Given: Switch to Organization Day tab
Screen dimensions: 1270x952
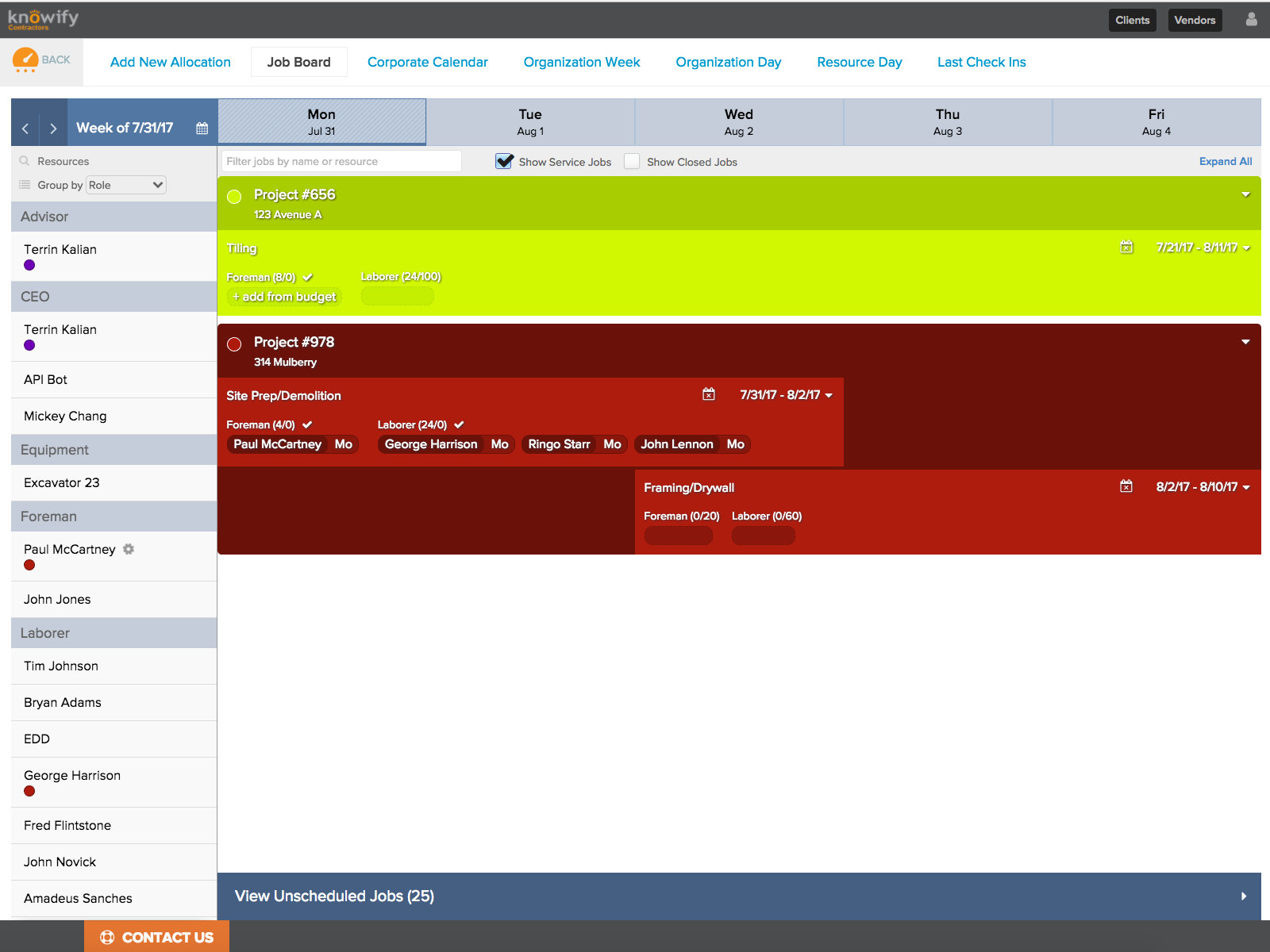Looking at the screenshot, I should tap(729, 62).
